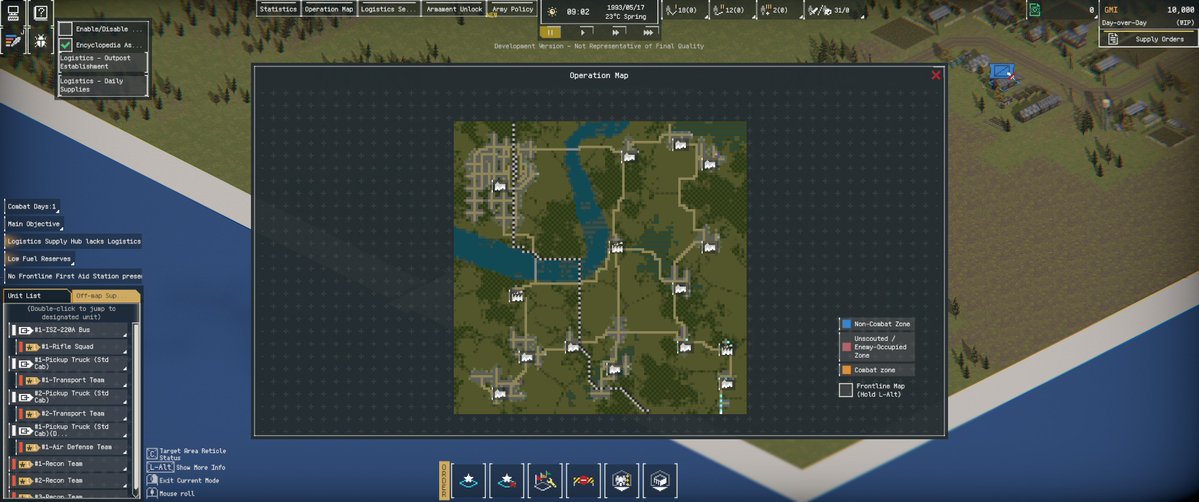Image resolution: width=1199 pixels, height=502 pixels.
Task: Select the second star order icon with arrow
Action: (x=506, y=481)
